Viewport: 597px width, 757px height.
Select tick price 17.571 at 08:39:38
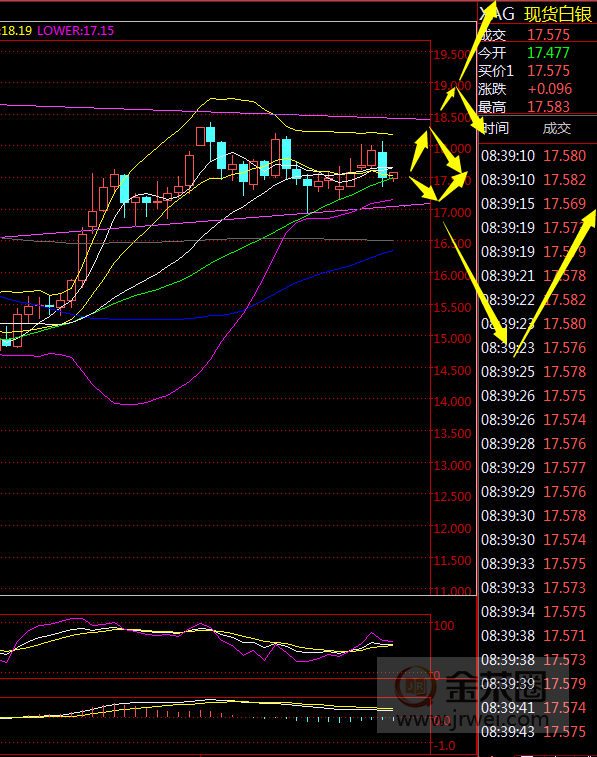pos(565,636)
